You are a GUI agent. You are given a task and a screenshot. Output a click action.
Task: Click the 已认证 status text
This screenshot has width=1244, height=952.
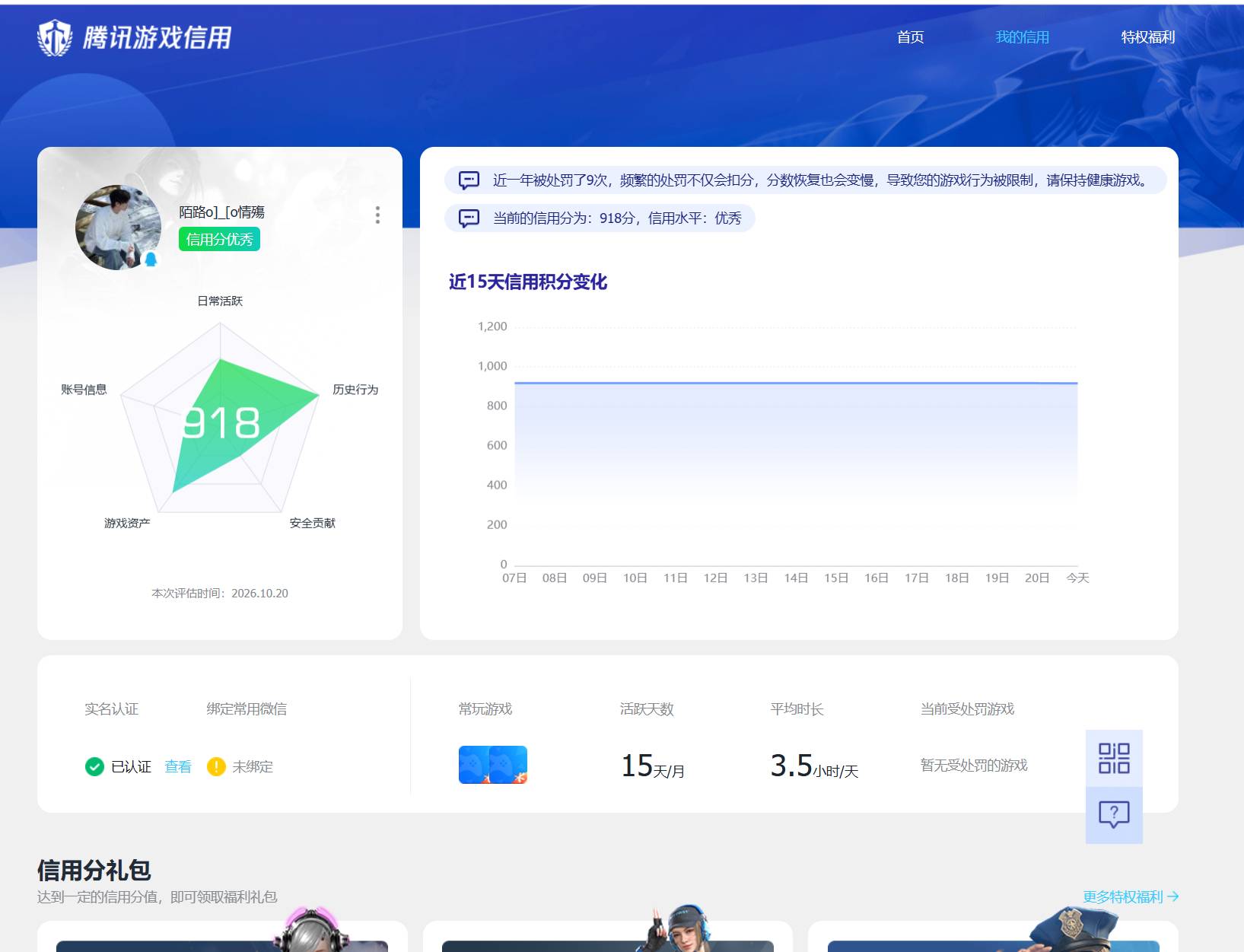pos(131,766)
